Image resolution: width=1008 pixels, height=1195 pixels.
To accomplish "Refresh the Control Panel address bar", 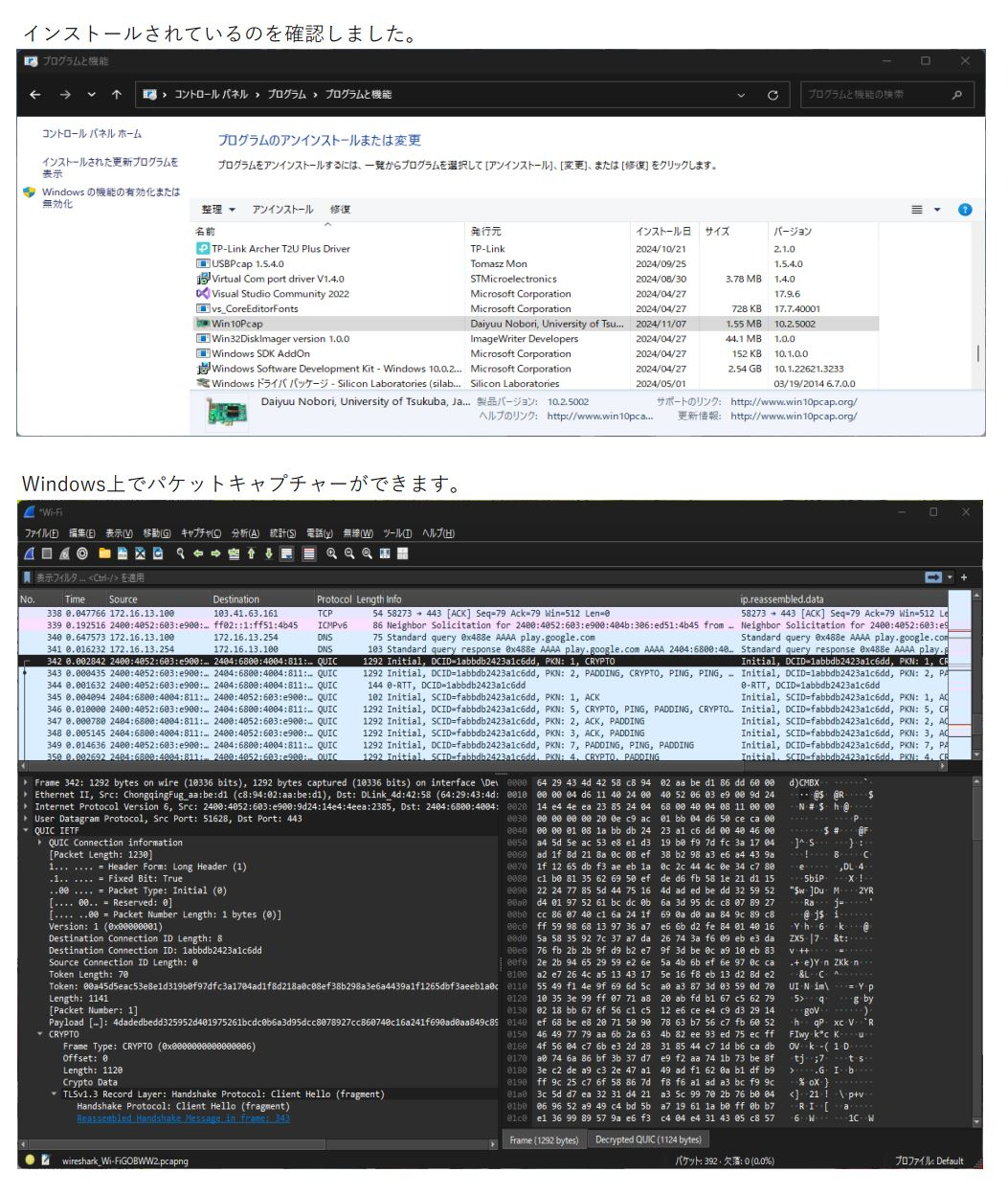I will click(773, 95).
